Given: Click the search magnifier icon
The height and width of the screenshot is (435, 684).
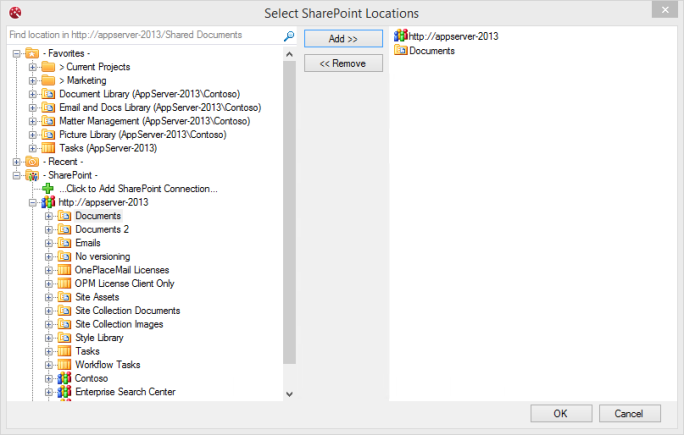Looking at the screenshot, I should pyautogui.click(x=289, y=36).
